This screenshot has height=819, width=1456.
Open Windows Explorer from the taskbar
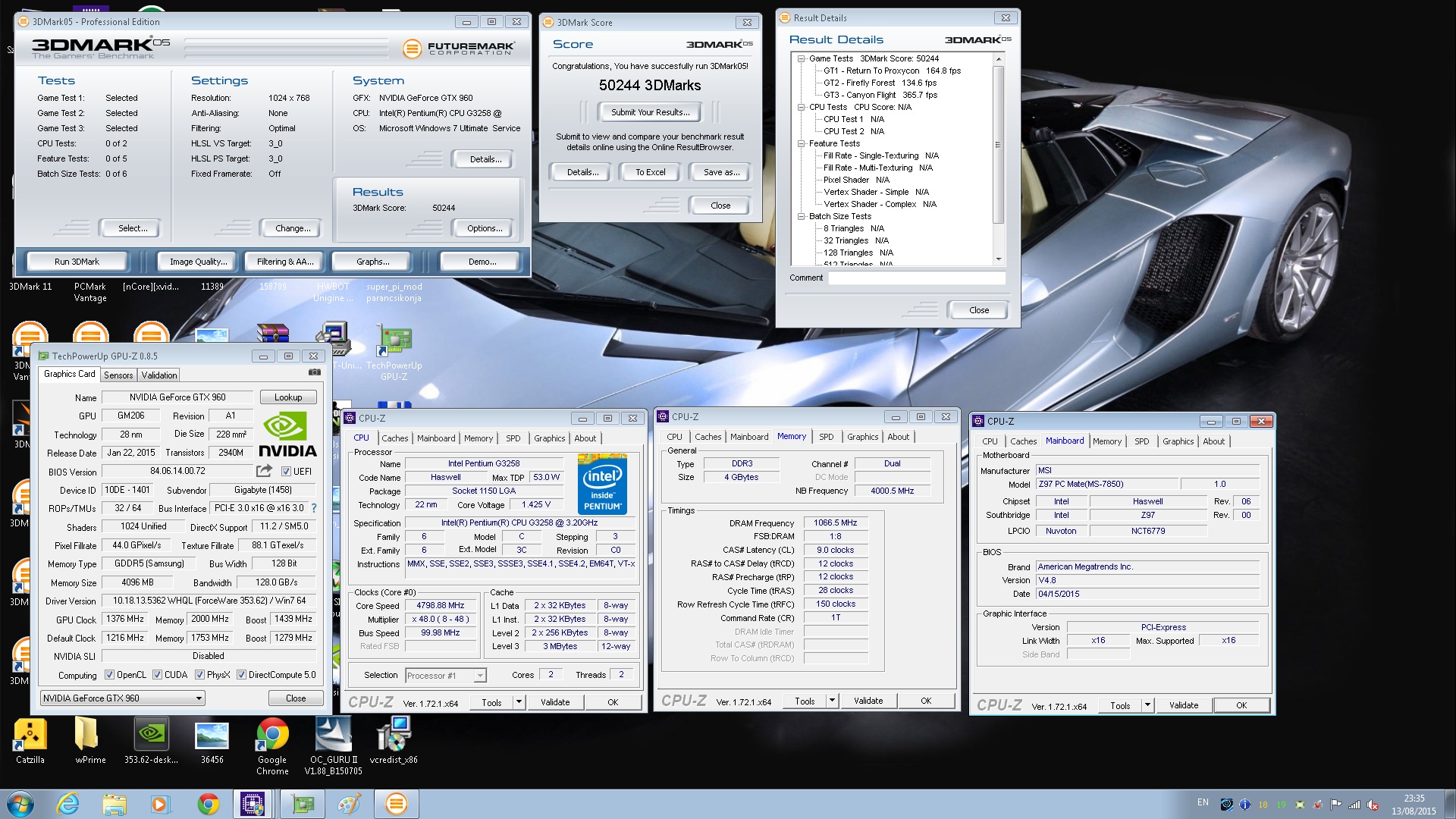coord(115,804)
